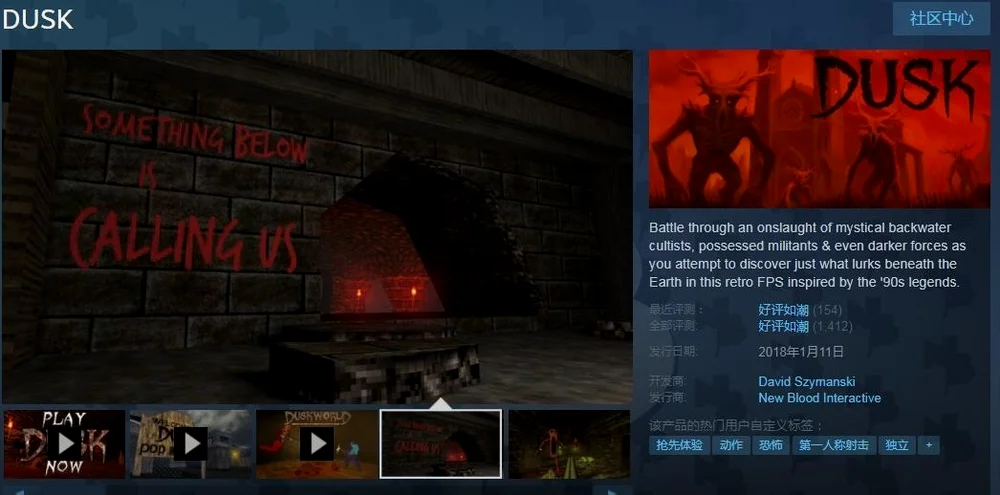The height and width of the screenshot is (495, 1000).
Task: Select the 抢先体验 tag
Action: [679, 445]
